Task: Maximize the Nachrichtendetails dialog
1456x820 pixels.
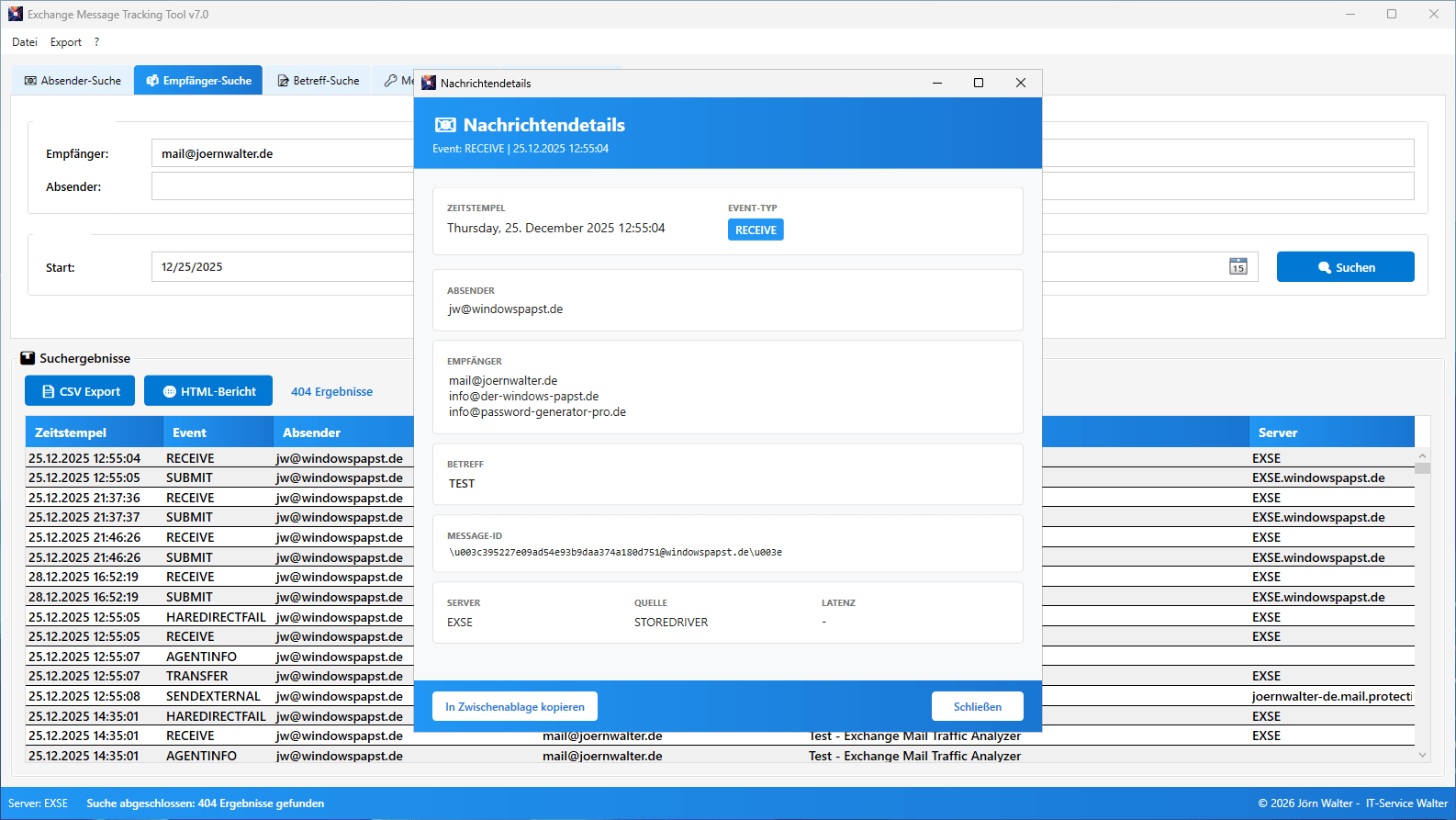Action: click(x=978, y=83)
